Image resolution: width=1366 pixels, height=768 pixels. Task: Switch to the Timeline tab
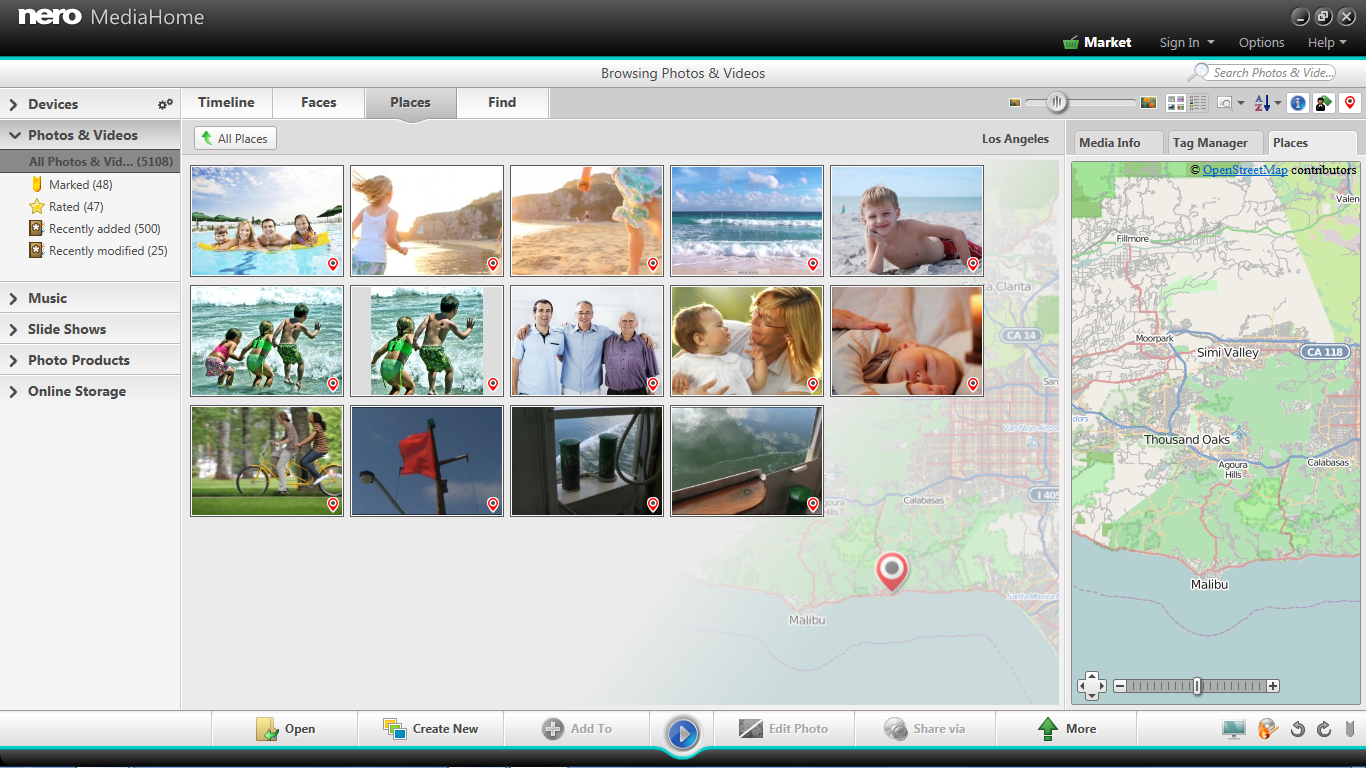[226, 102]
